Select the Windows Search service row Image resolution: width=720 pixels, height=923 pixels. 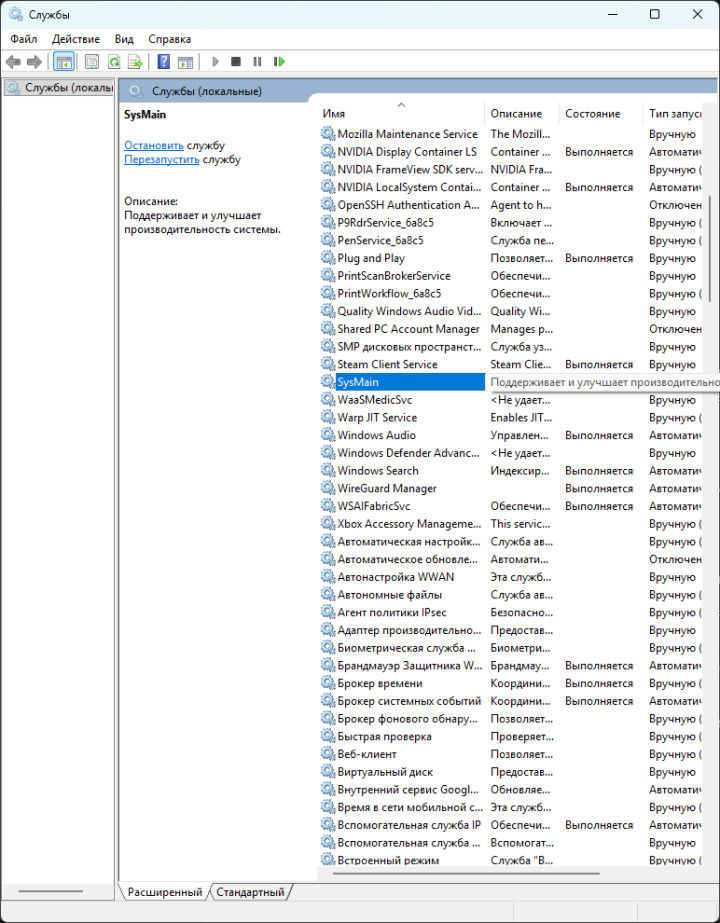tap(378, 471)
